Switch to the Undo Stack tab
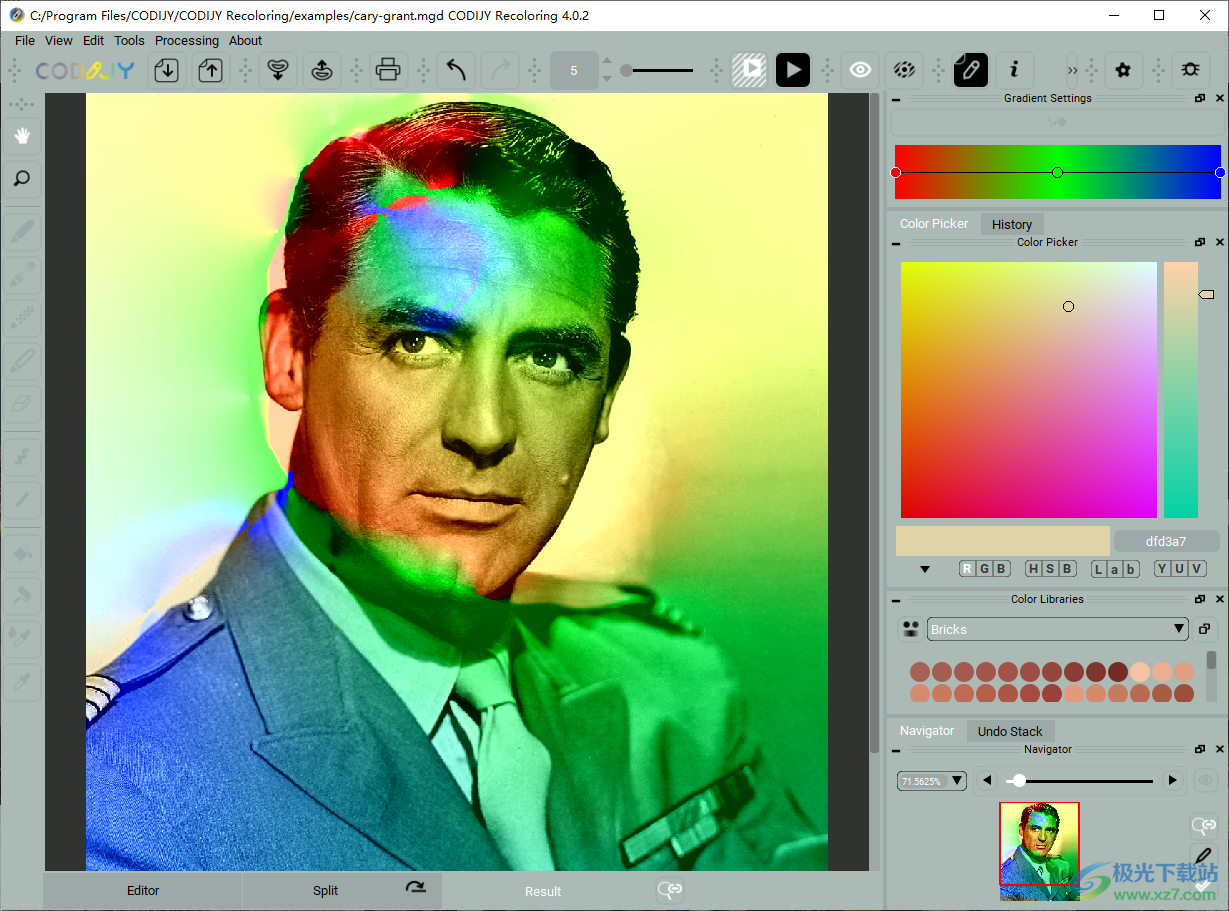The width and height of the screenshot is (1229, 911). point(1010,731)
